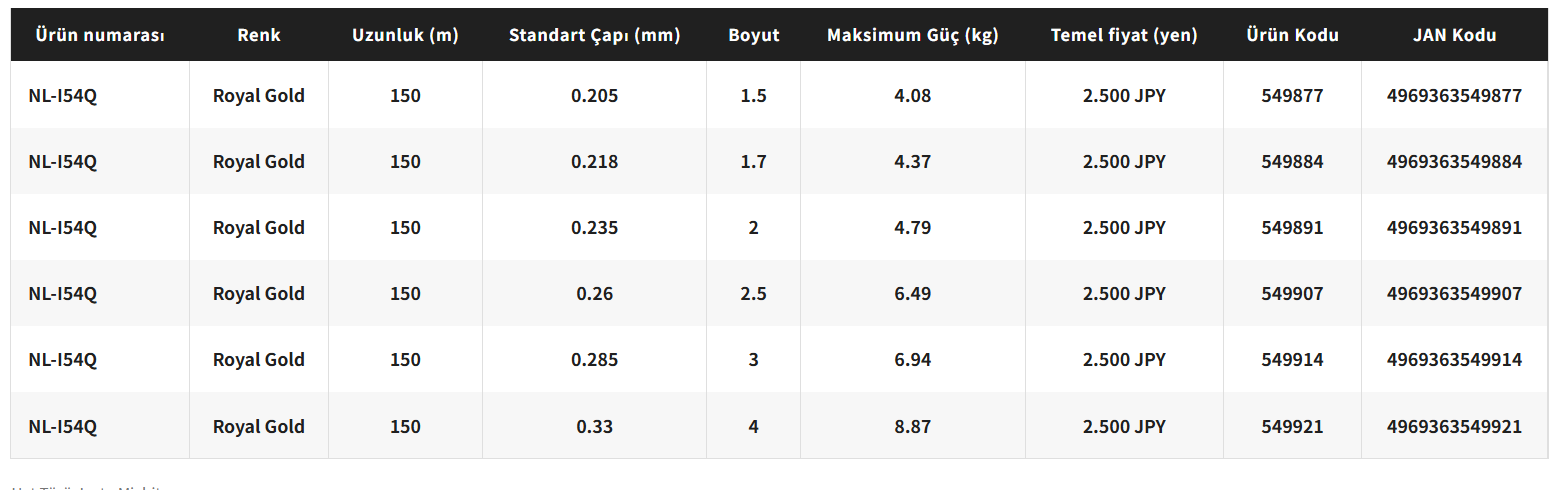
Task: Click the "JAN Kodu" column header
Action: [1454, 35]
